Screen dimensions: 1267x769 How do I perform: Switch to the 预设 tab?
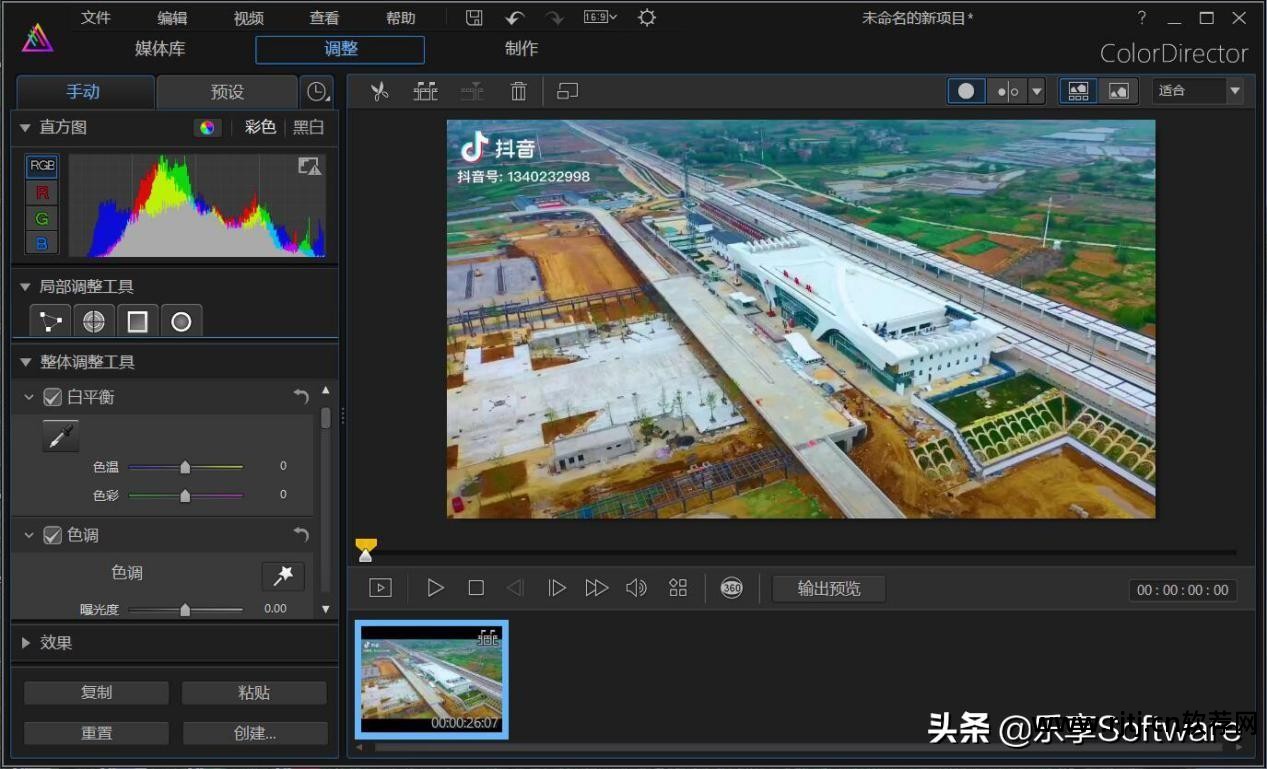coord(227,92)
